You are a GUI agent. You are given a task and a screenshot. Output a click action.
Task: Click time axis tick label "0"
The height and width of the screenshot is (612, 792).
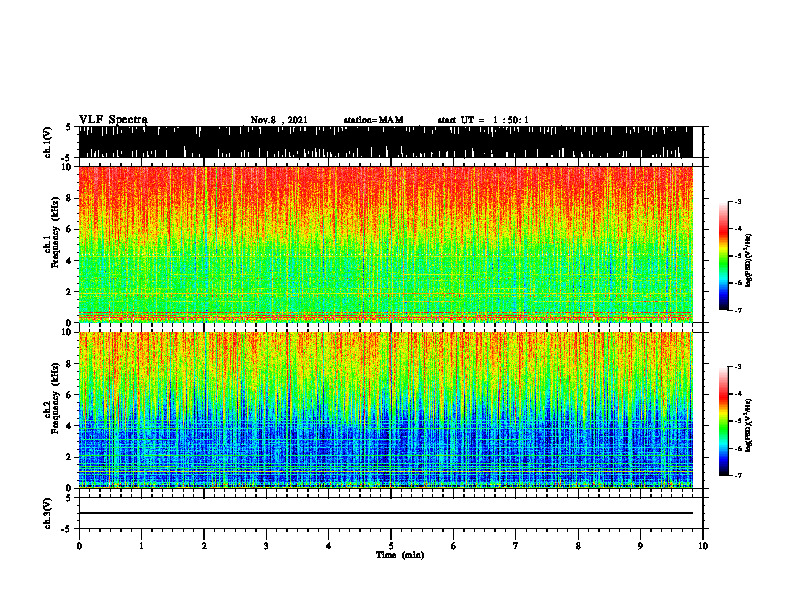79,546
